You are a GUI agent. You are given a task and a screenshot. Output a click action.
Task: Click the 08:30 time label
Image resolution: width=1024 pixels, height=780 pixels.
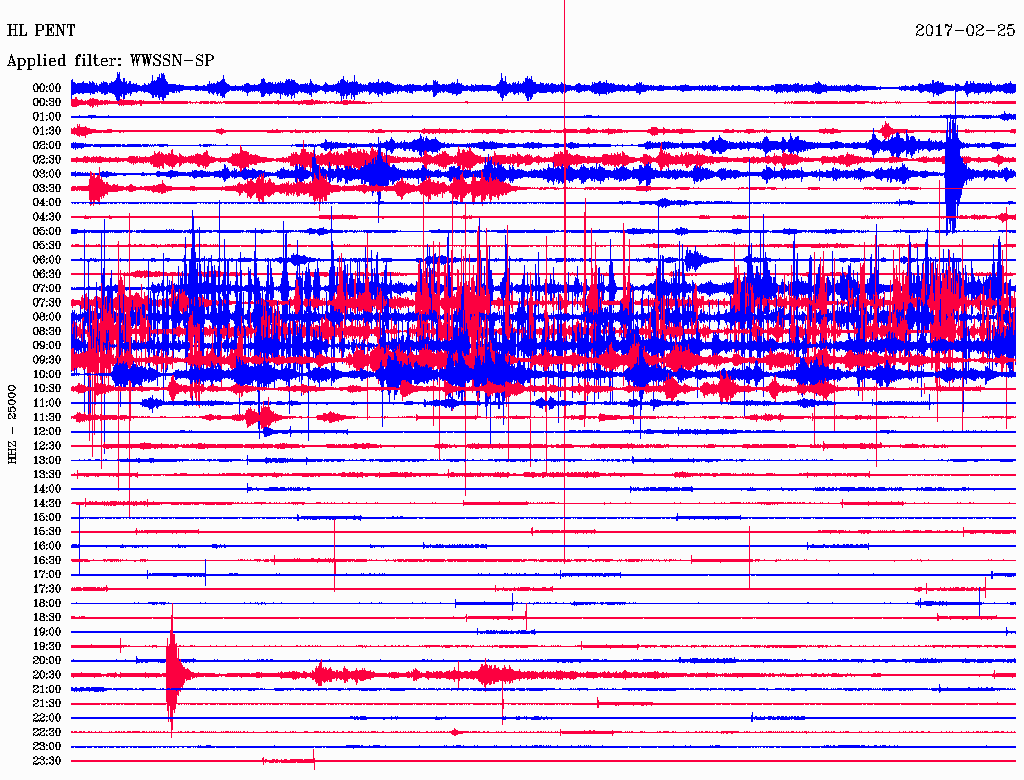coord(47,331)
